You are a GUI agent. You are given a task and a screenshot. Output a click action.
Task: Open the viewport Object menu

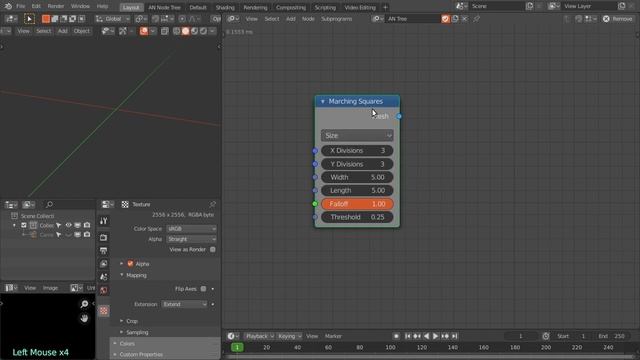click(x=81, y=31)
